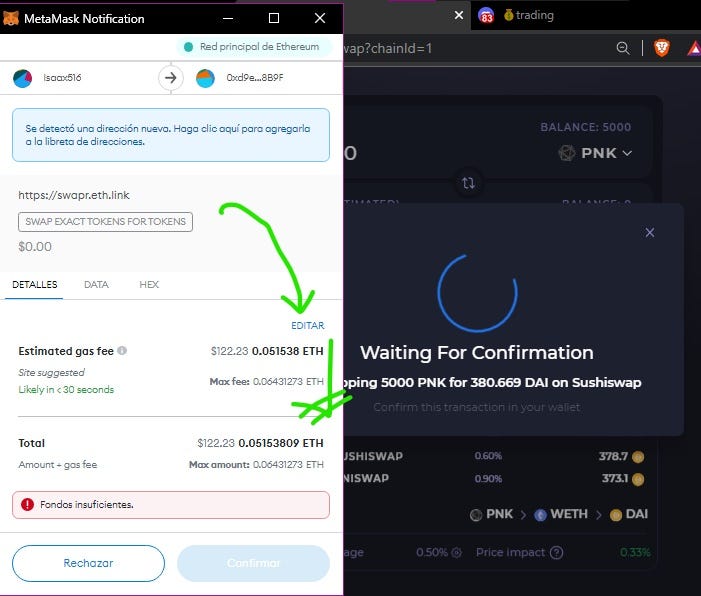Image resolution: width=701 pixels, height=596 pixels.
Task: Click the slippage settings gear icon
Action: tap(456, 553)
